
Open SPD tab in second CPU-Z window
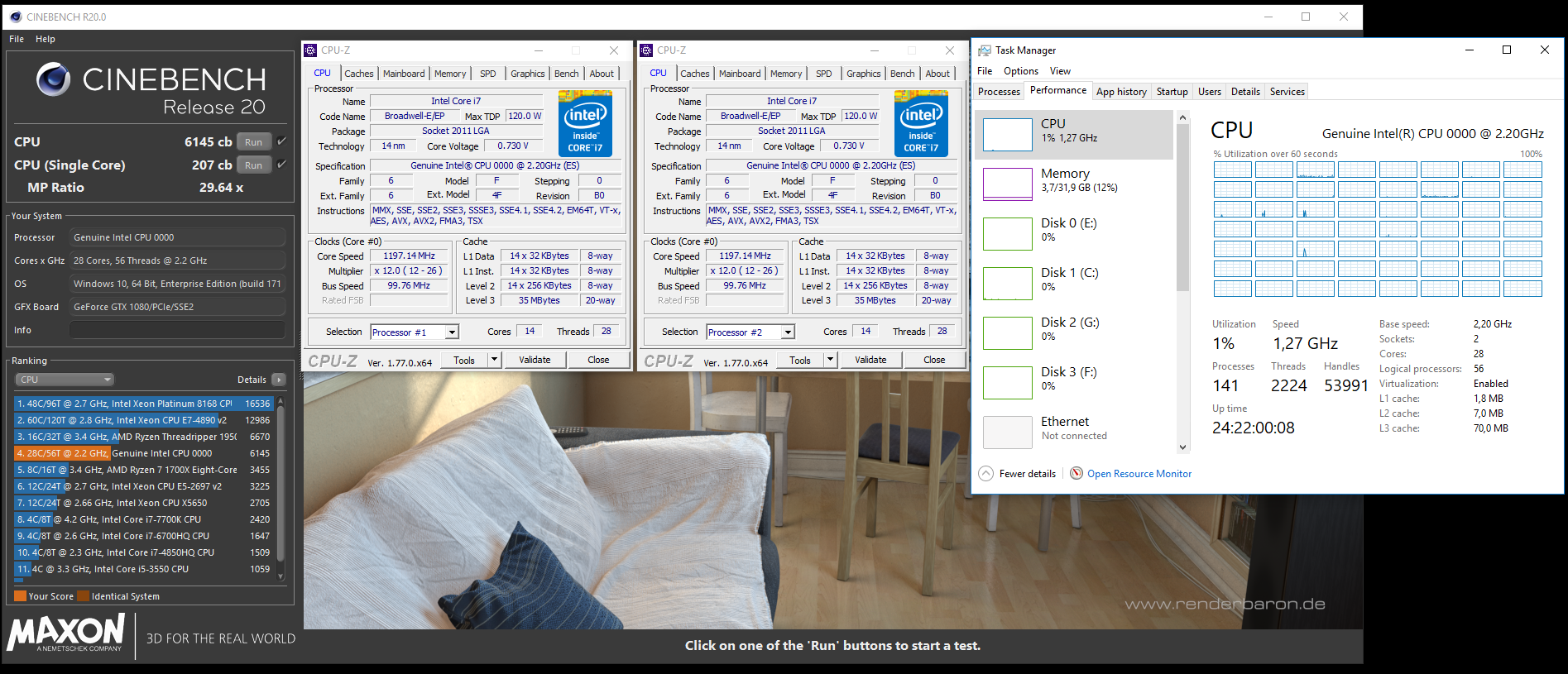click(x=824, y=74)
